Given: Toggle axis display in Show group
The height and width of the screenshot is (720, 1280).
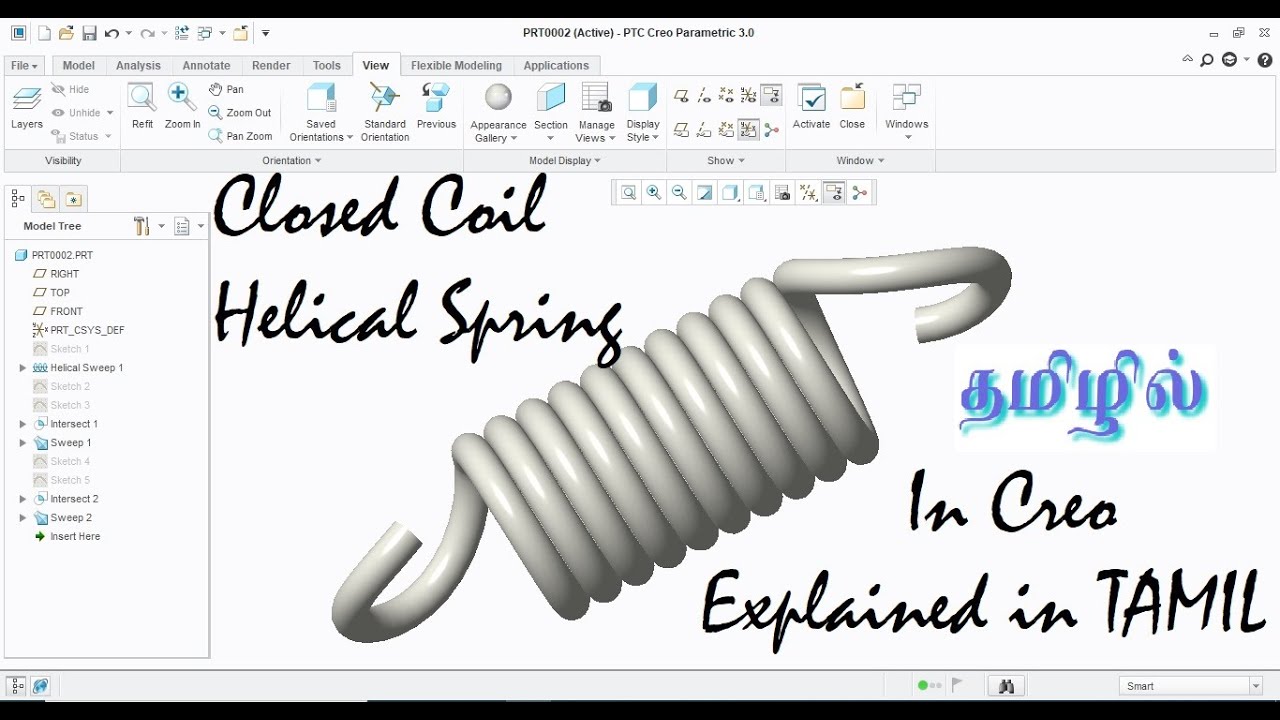Looking at the screenshot, I should 704,96.
